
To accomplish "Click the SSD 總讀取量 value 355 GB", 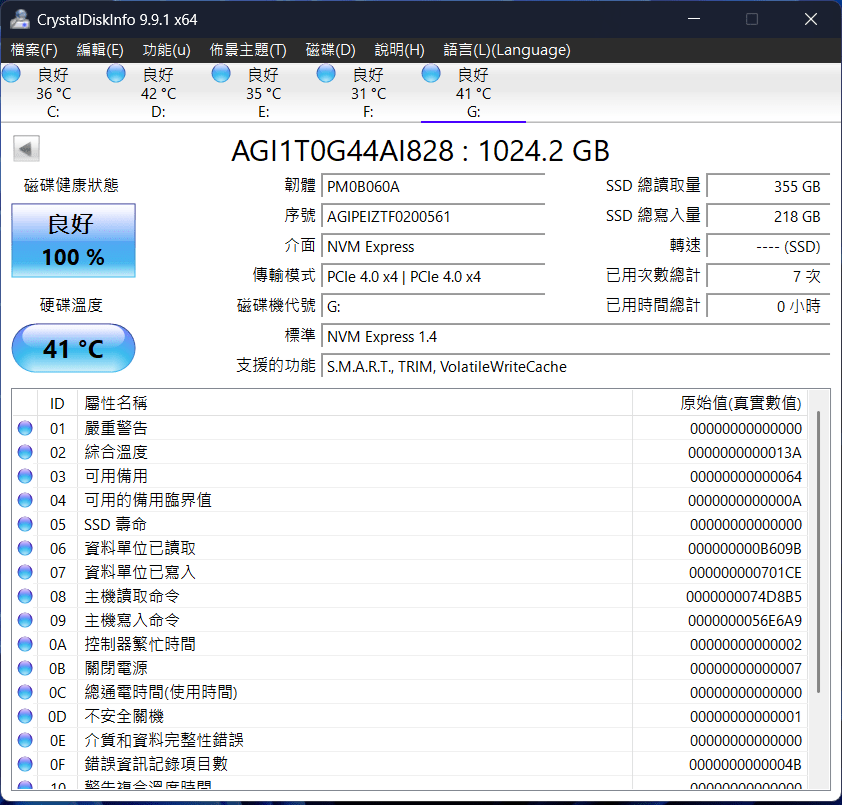I will (768, 187).
